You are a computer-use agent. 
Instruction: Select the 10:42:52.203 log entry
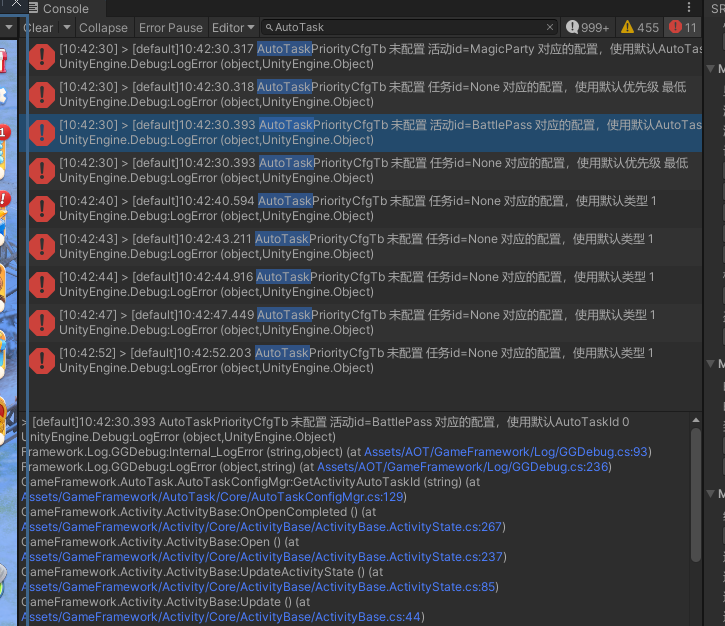click(361, 360)
